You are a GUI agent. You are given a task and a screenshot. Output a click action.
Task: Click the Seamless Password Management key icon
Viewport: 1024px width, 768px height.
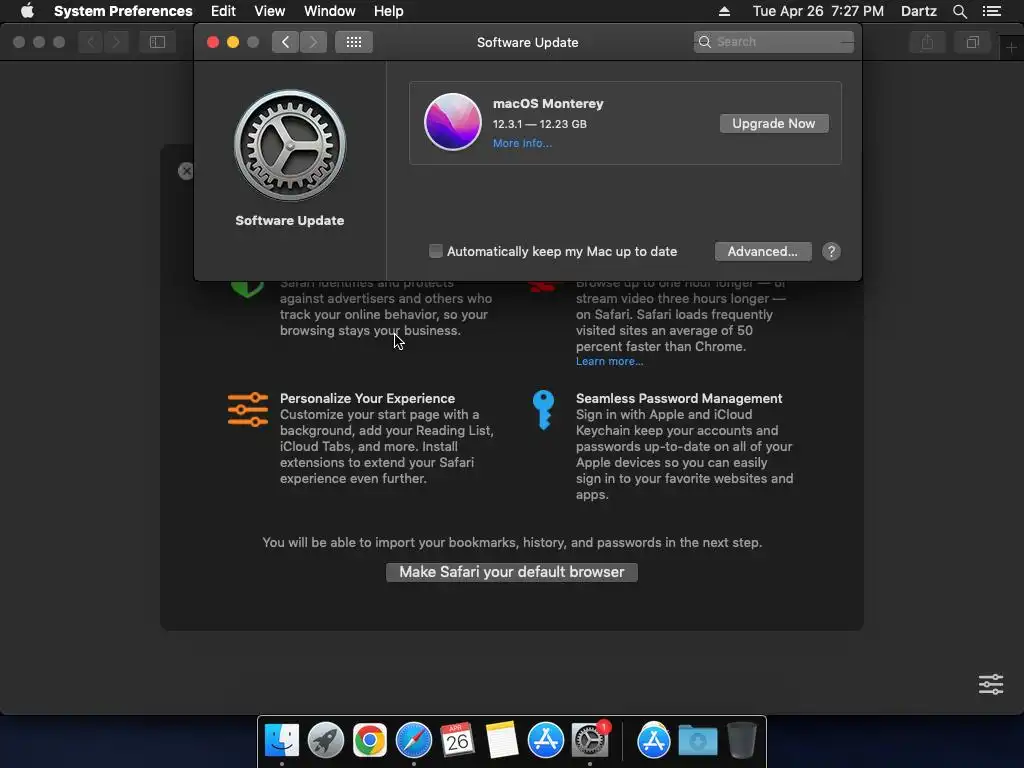click(x=543, y=409)
